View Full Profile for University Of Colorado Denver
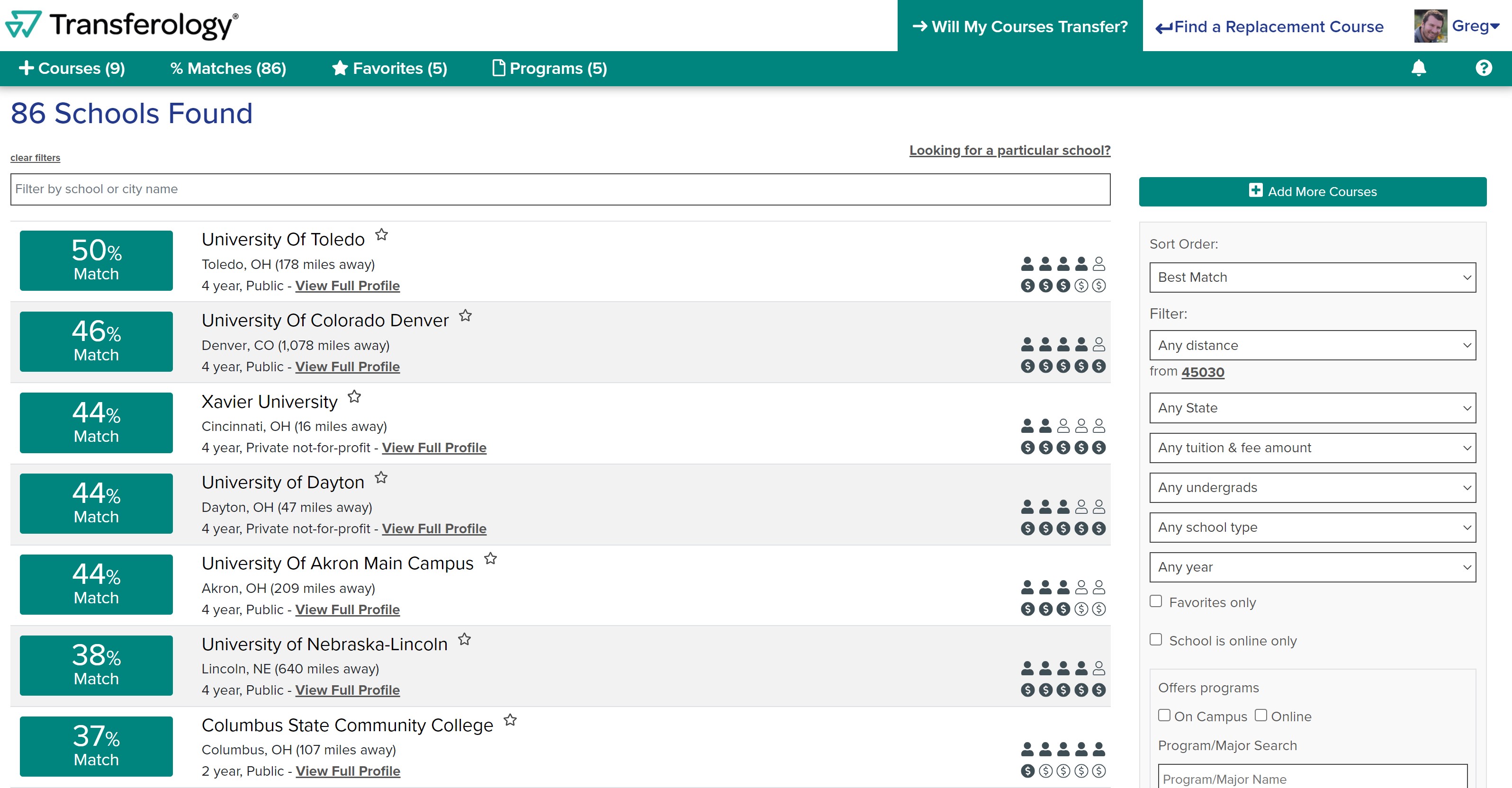 pos(348,367)
